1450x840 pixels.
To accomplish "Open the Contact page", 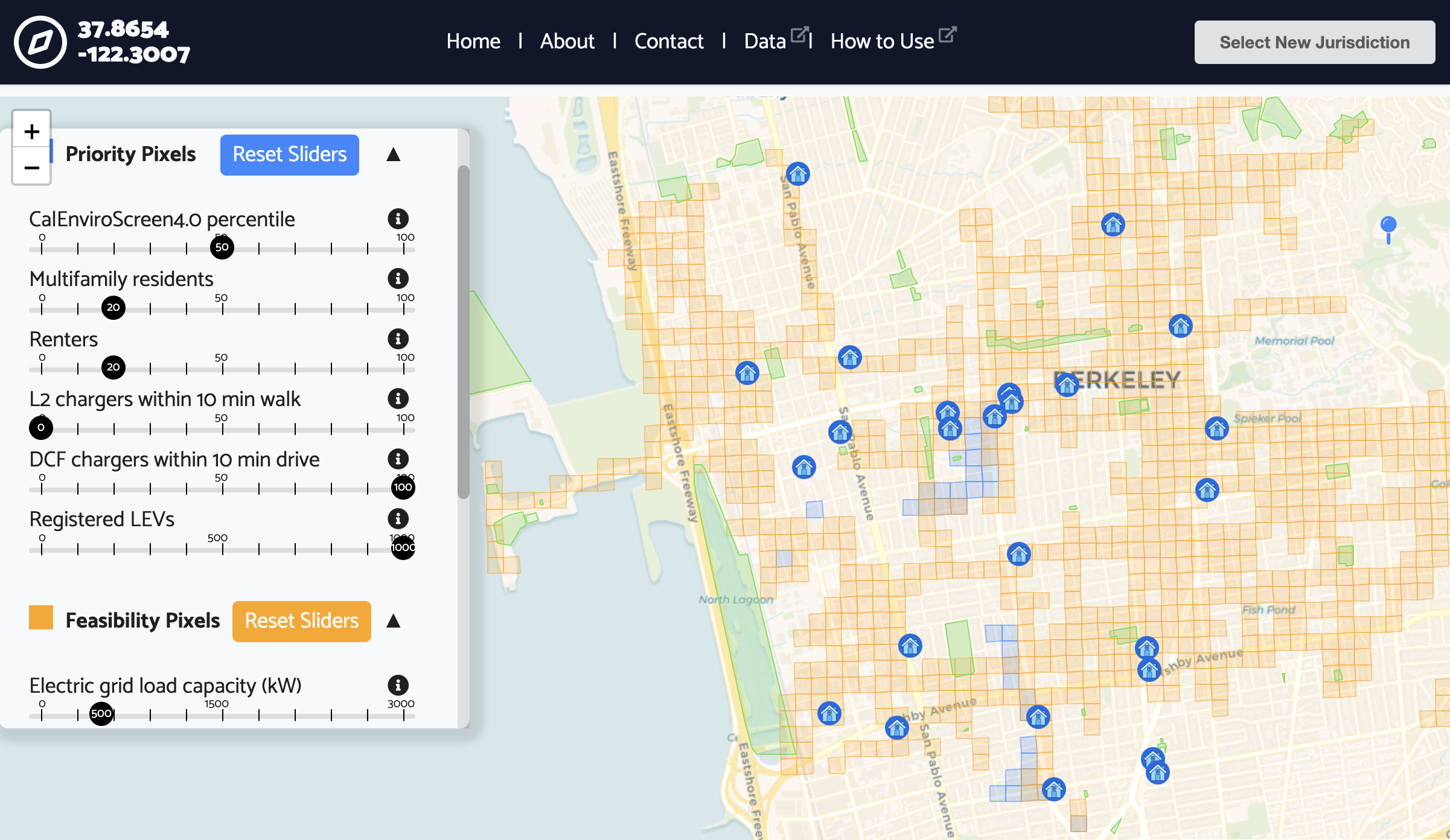I will click(x=669, y=41).
